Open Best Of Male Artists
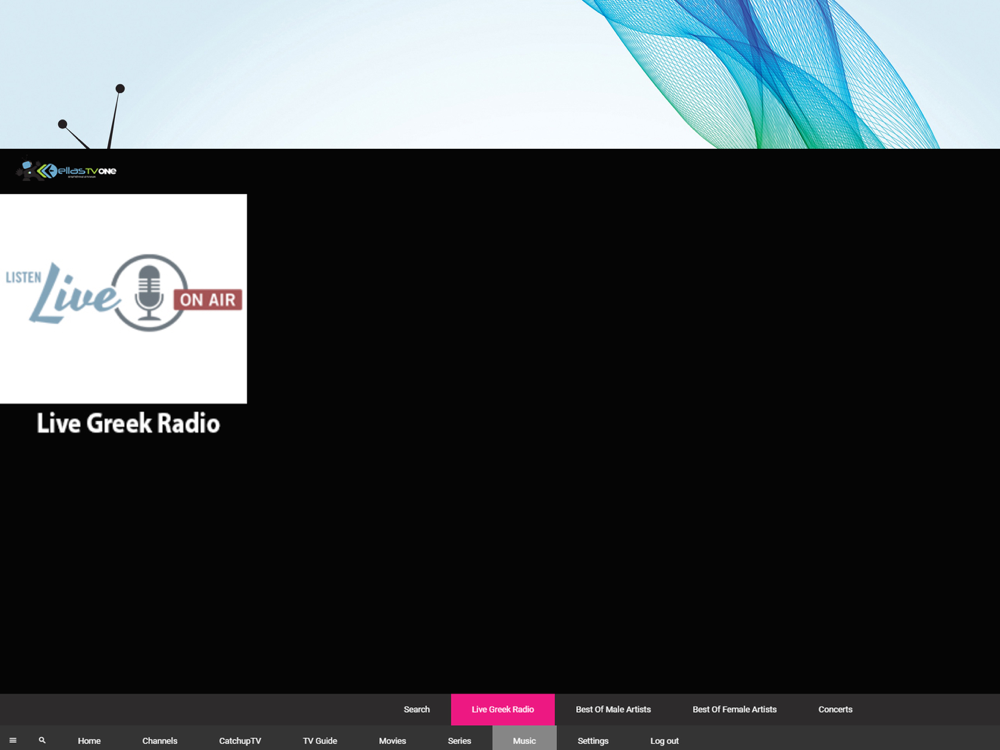Viewport: 1000px width, 750px height. coord(613,709)
